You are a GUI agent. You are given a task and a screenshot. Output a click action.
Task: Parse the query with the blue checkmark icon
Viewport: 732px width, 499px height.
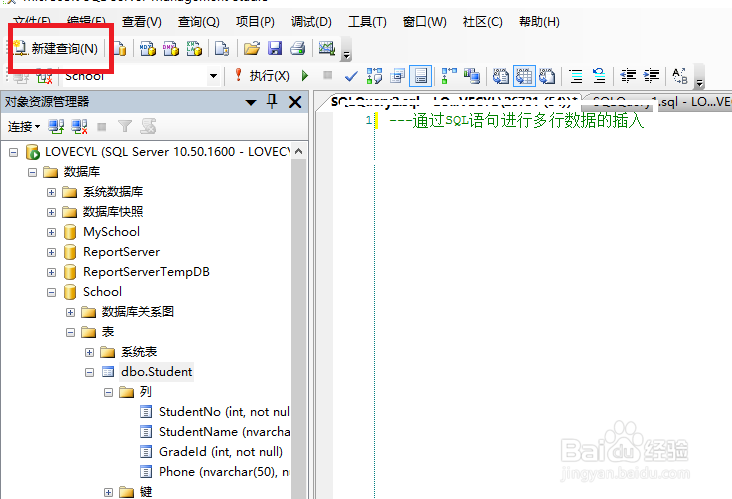point(351,76)
